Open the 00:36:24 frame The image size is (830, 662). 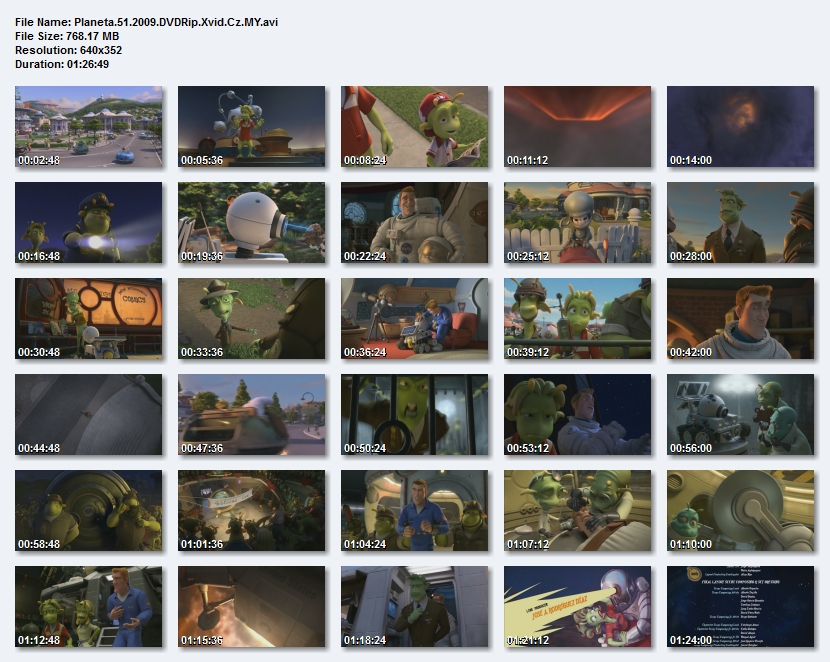coord(414,319)
